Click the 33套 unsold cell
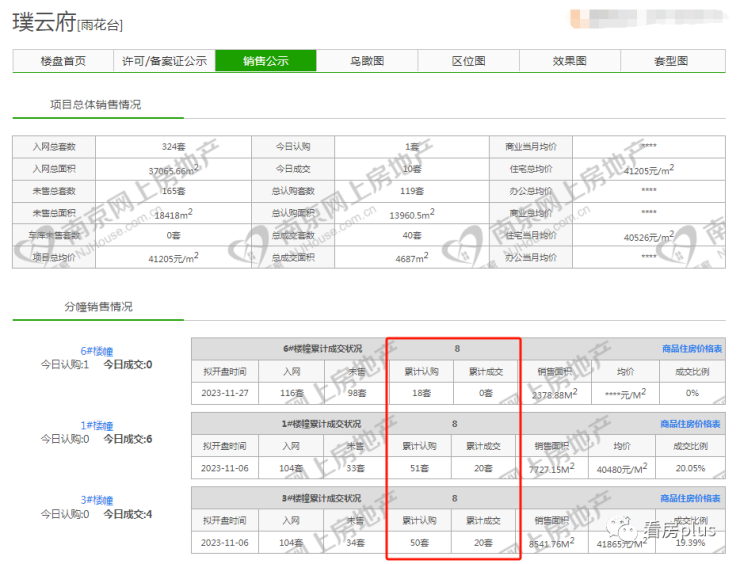Screen dimensions: 740x564 click(355, 468)
